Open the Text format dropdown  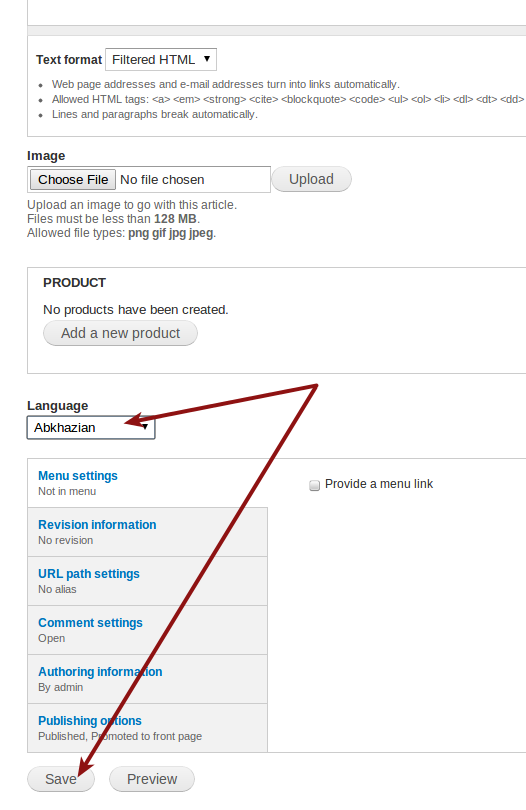[x=161, y=59]
